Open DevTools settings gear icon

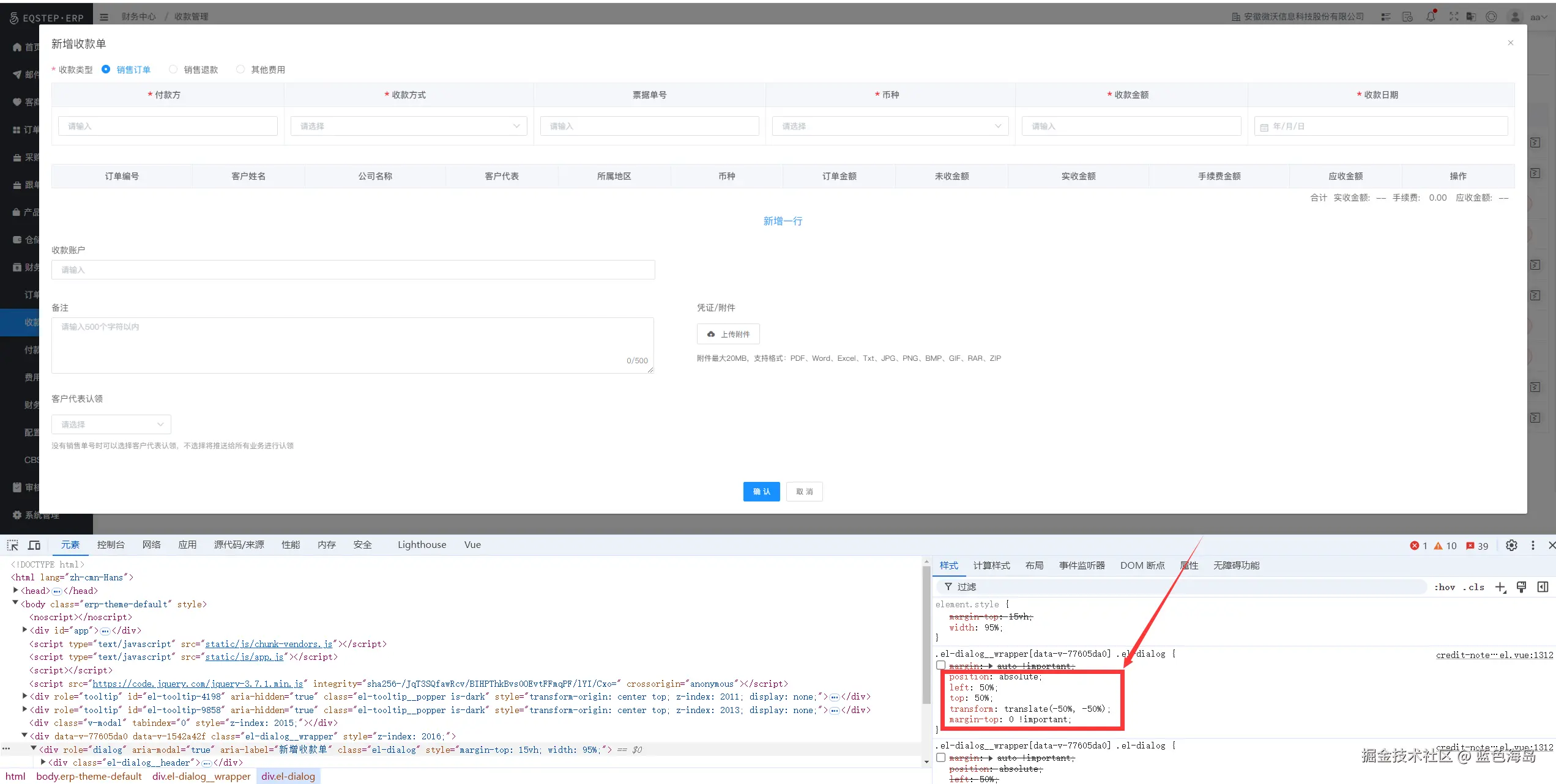point(1511,545)
